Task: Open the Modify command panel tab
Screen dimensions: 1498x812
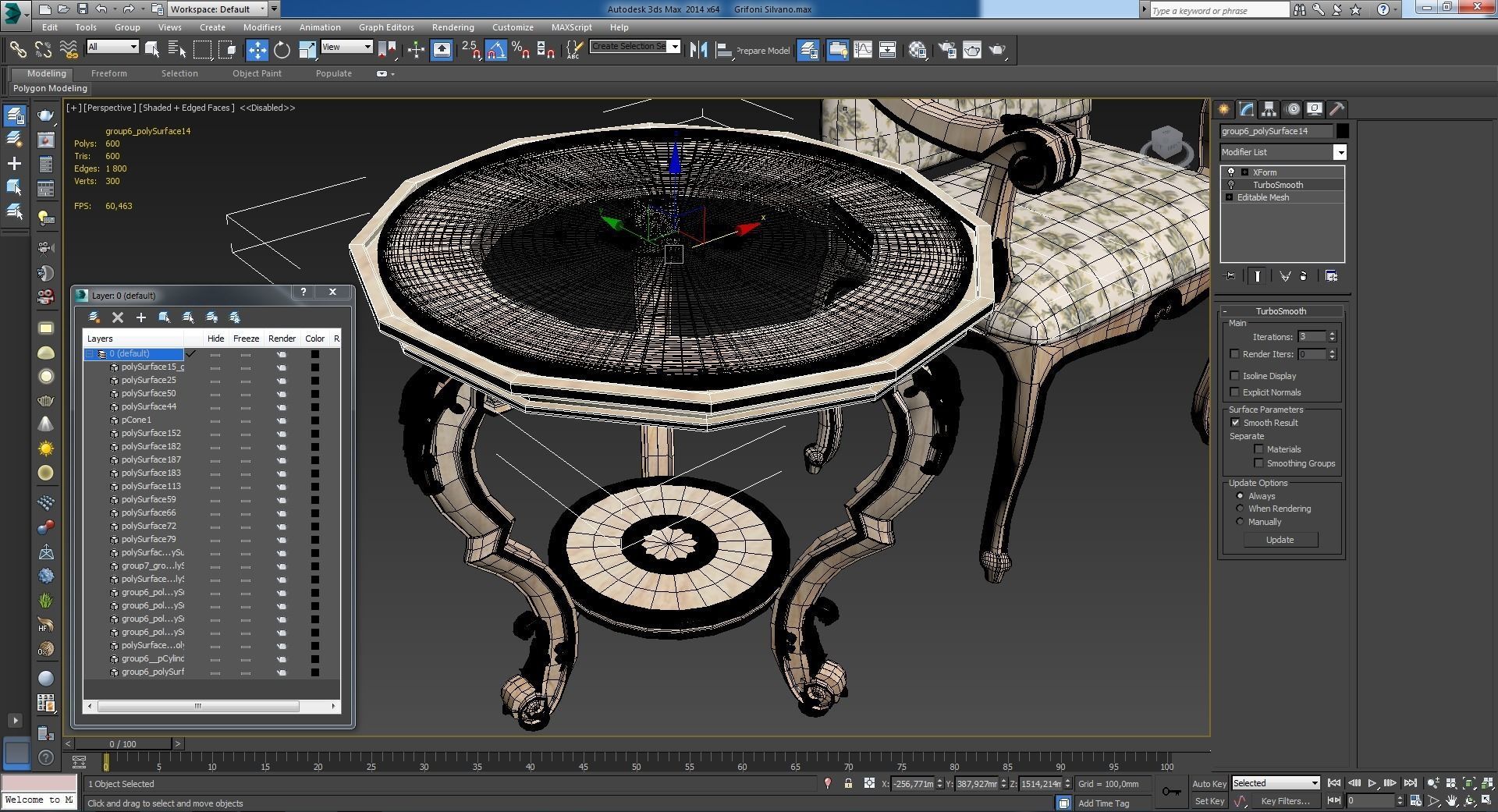Action: [x=1246, y=109]
